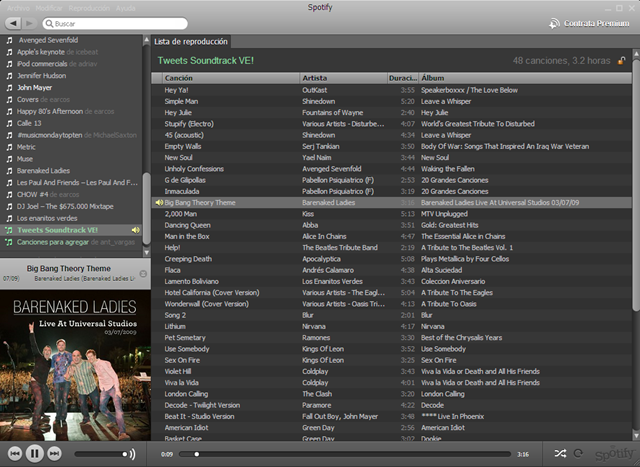Select the song Pet Semetary

185,338
